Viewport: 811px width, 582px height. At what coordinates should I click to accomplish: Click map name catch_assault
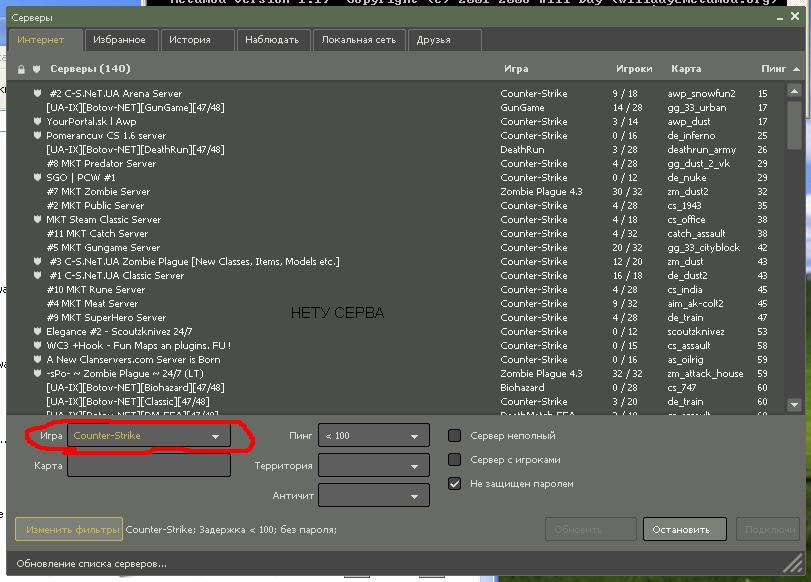[x=696, y=234]
